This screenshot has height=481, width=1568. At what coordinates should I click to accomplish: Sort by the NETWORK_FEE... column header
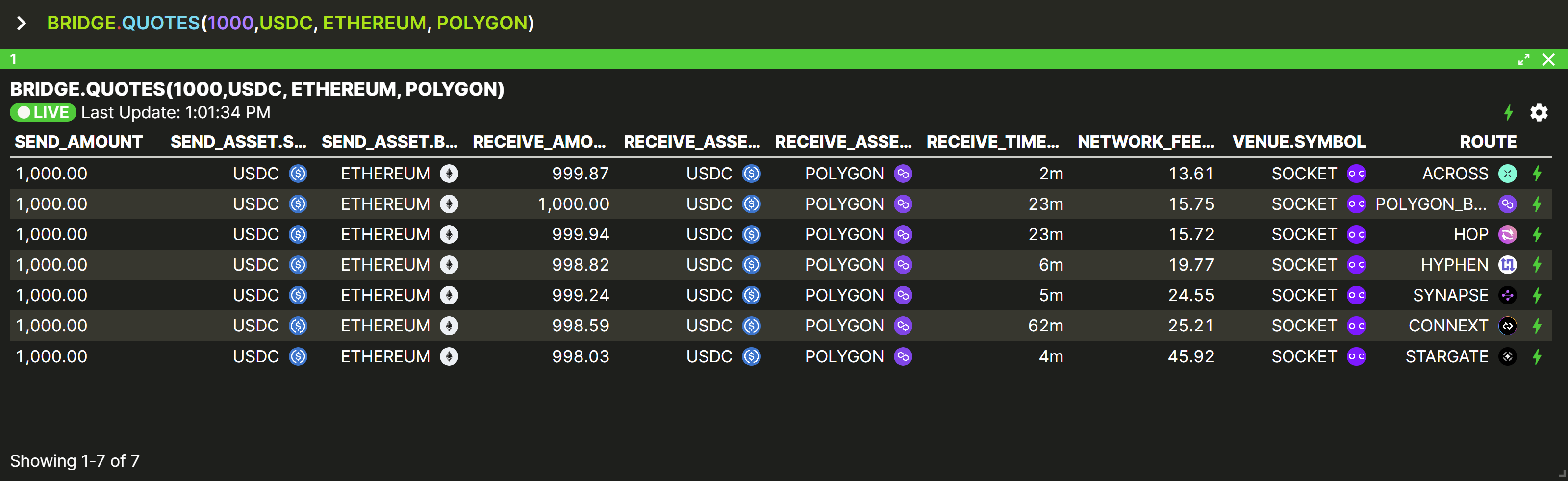(1146, 142)
